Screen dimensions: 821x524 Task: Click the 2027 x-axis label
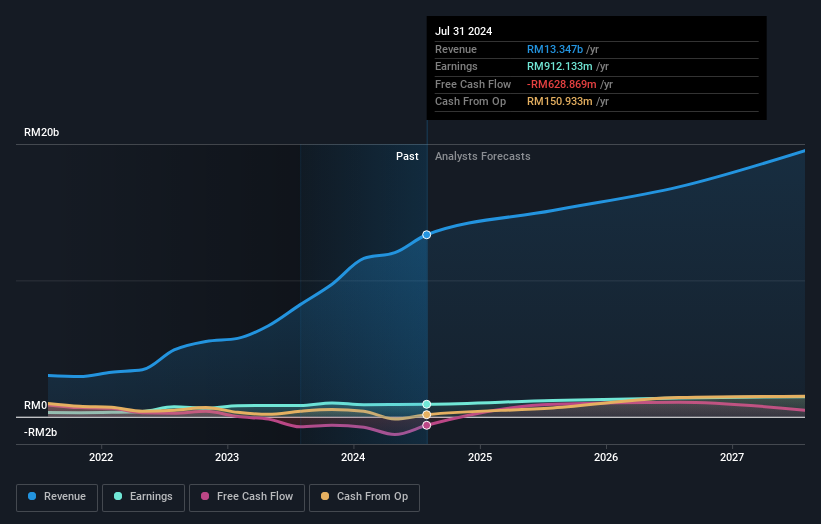pos(732,457)
